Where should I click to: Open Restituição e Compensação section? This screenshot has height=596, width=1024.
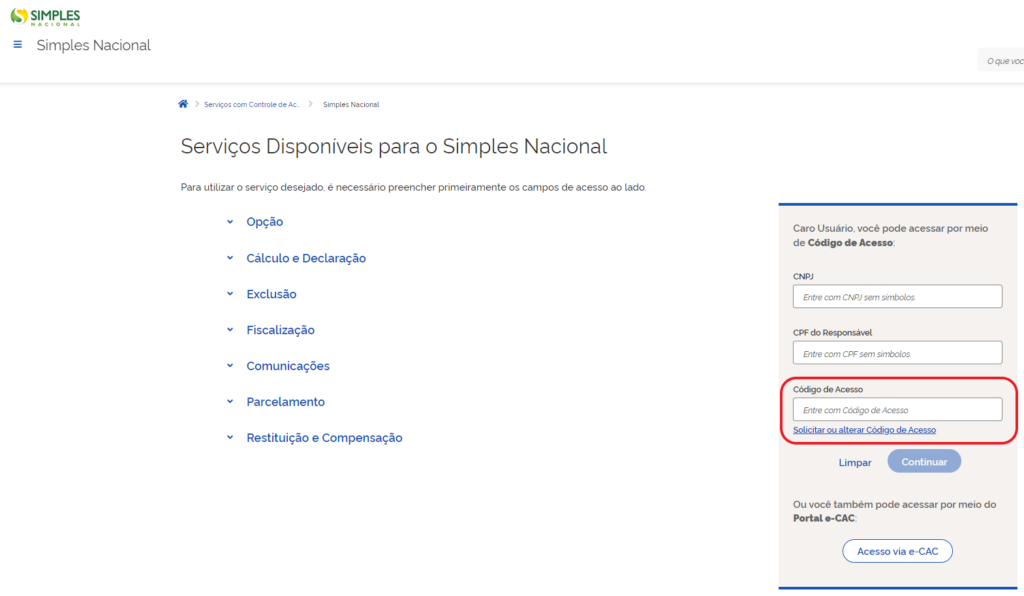click(x=324, y=438)
